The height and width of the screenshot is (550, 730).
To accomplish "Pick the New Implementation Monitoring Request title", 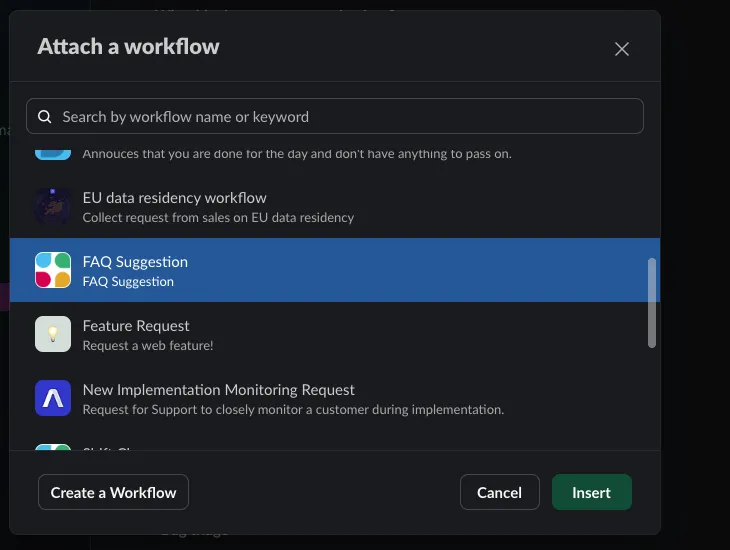I will pos(218,390).
